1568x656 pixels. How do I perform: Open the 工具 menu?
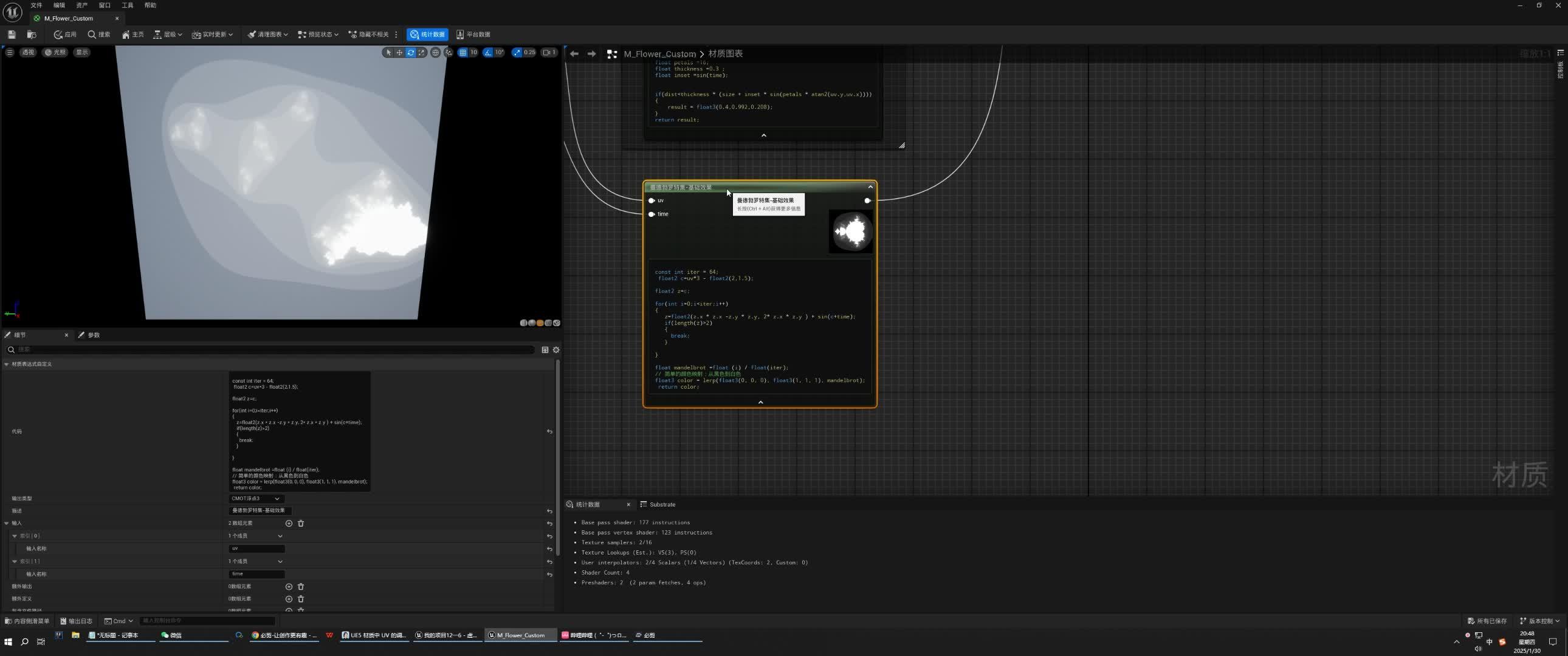[x=127, y=5]
